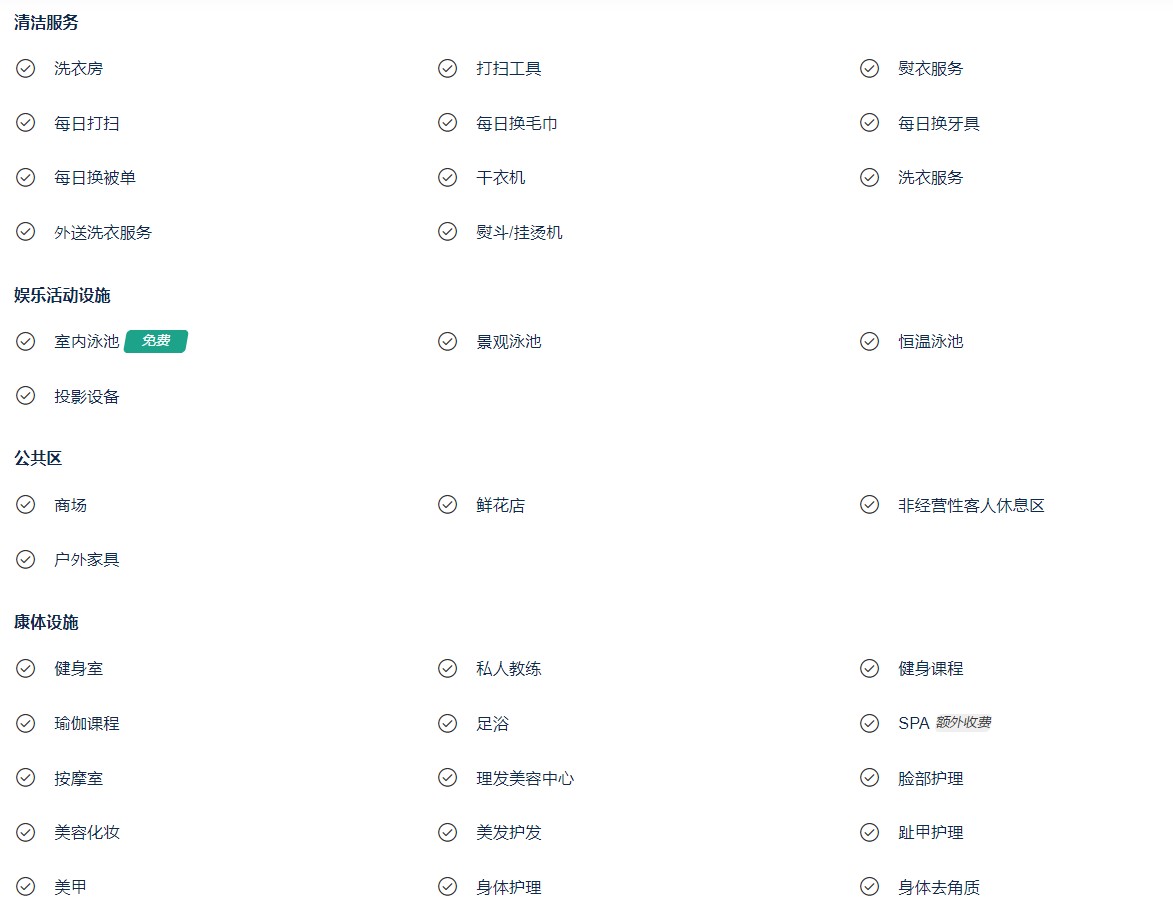Click the 外送洗衣服务 item label
Screen dimensions: 1173x898
(x=102, y=232)
